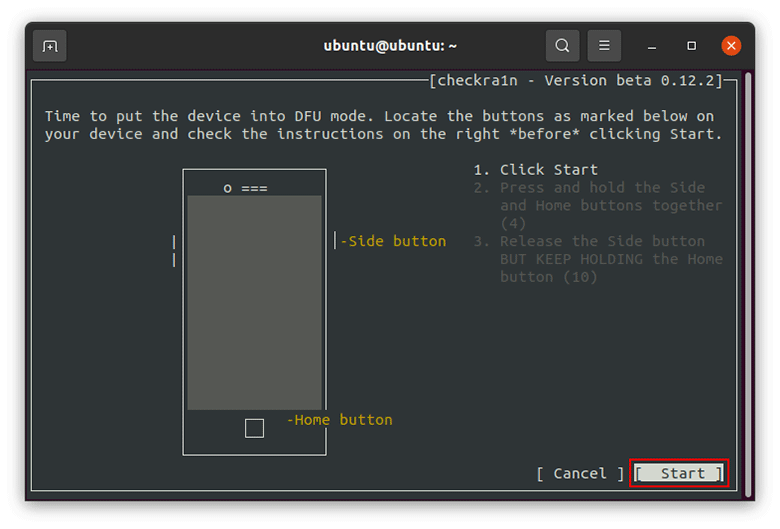Open the hamburger menu in title bar
Viewport: 780px width, 529px height.
(x=604, y=46)
